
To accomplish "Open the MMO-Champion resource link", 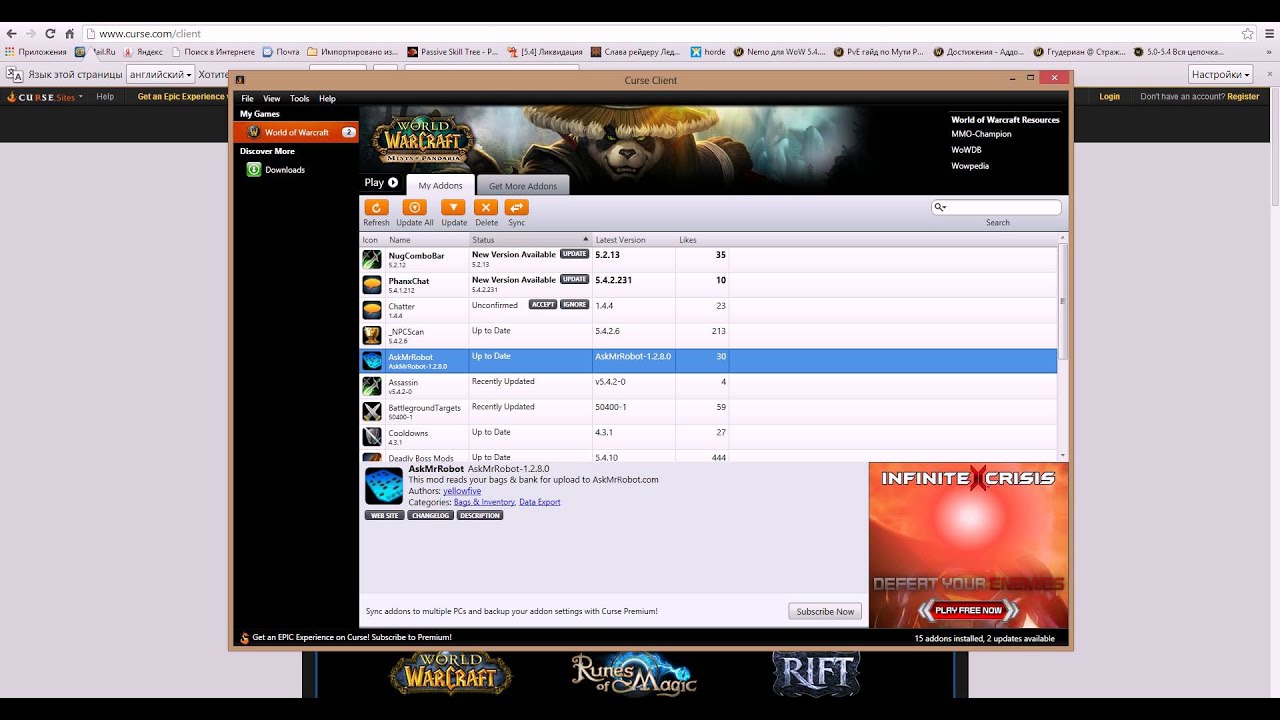I will 981,134.
